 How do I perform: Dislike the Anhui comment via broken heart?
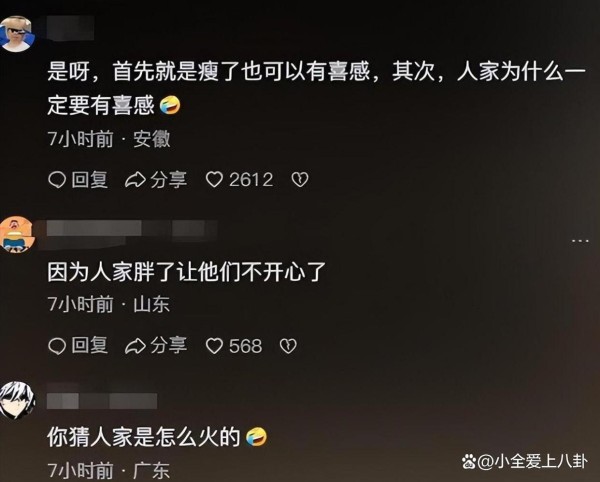(x=300, y=179)
